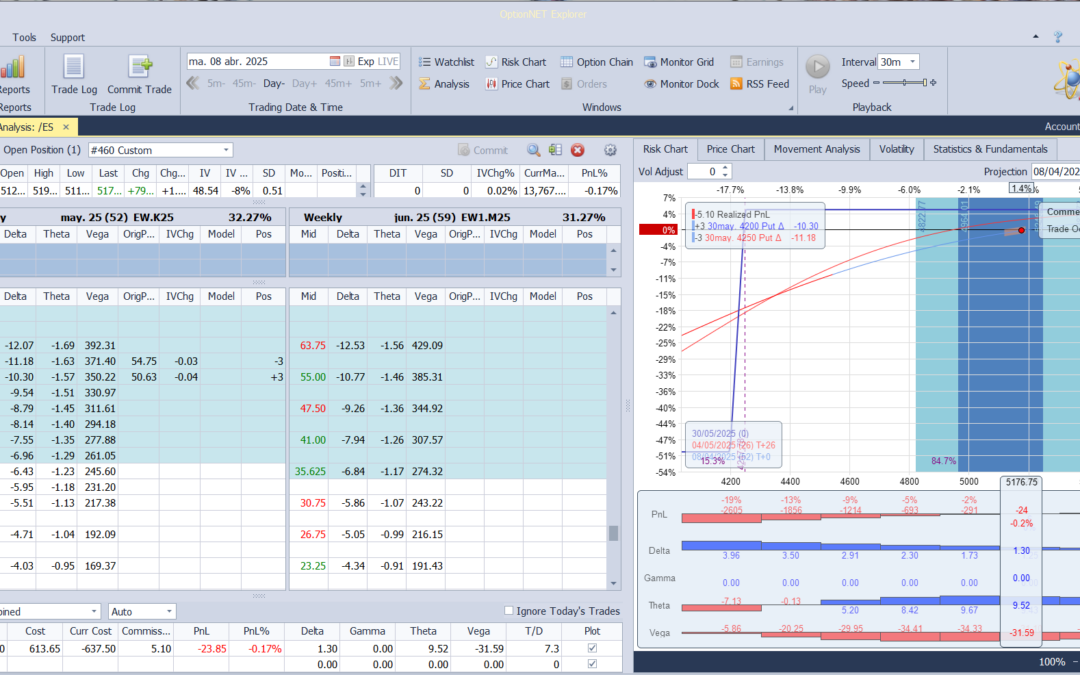The image size is (1080, 675).
Task: Select the Pos cell showing +3
Action: point(264,377)
